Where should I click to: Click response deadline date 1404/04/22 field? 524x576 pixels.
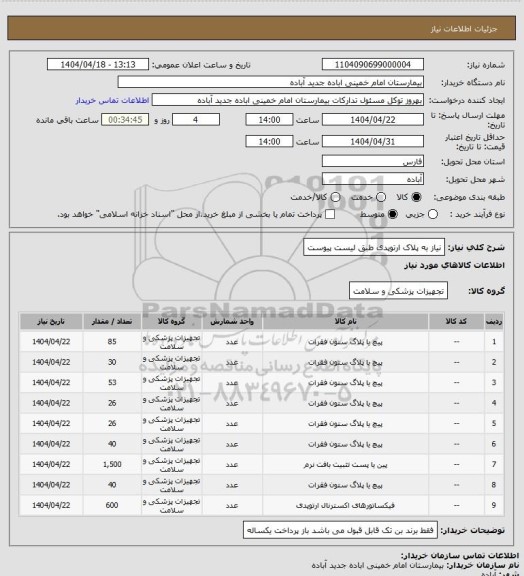click(373, 120)
